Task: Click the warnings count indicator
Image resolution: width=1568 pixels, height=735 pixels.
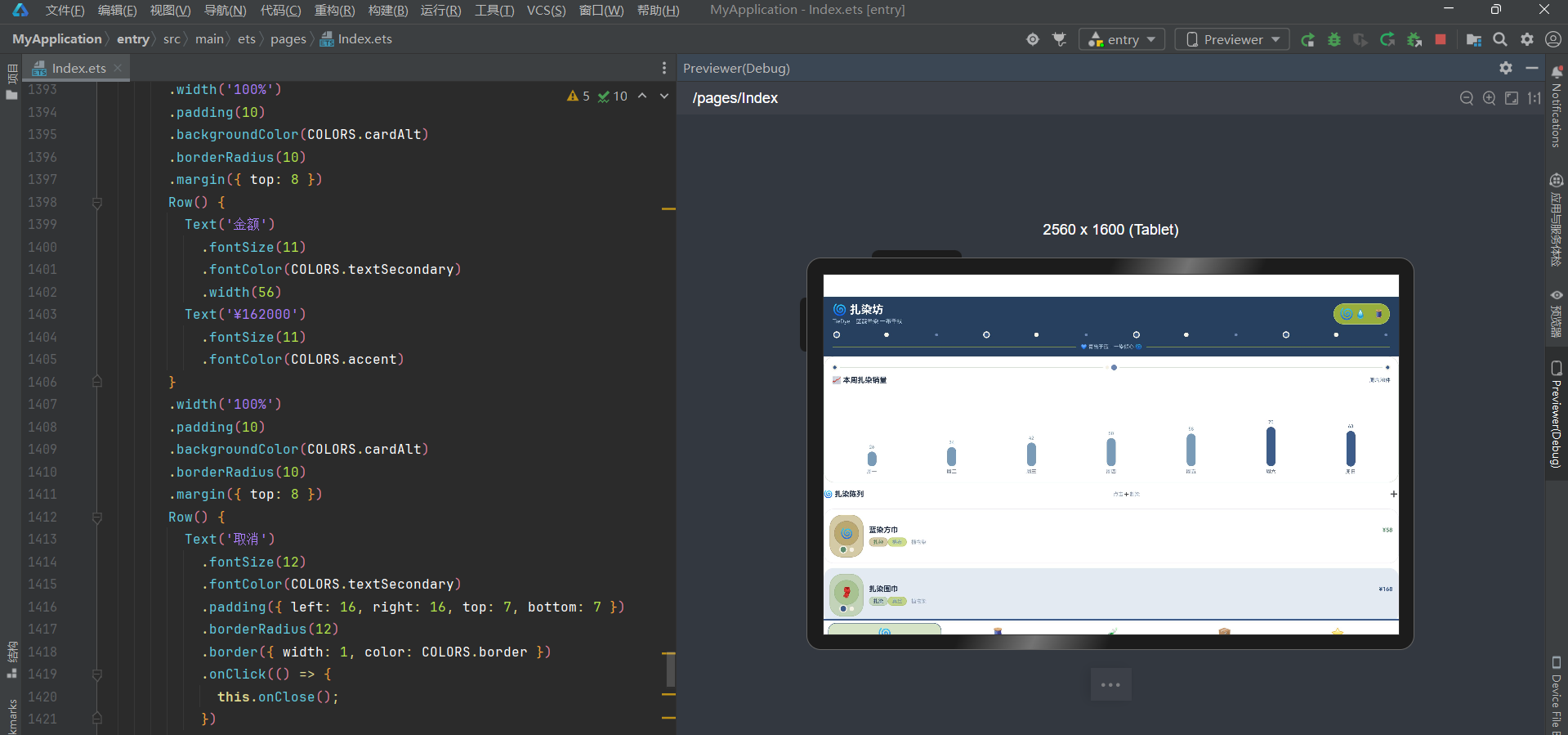Action: point(579,96)
